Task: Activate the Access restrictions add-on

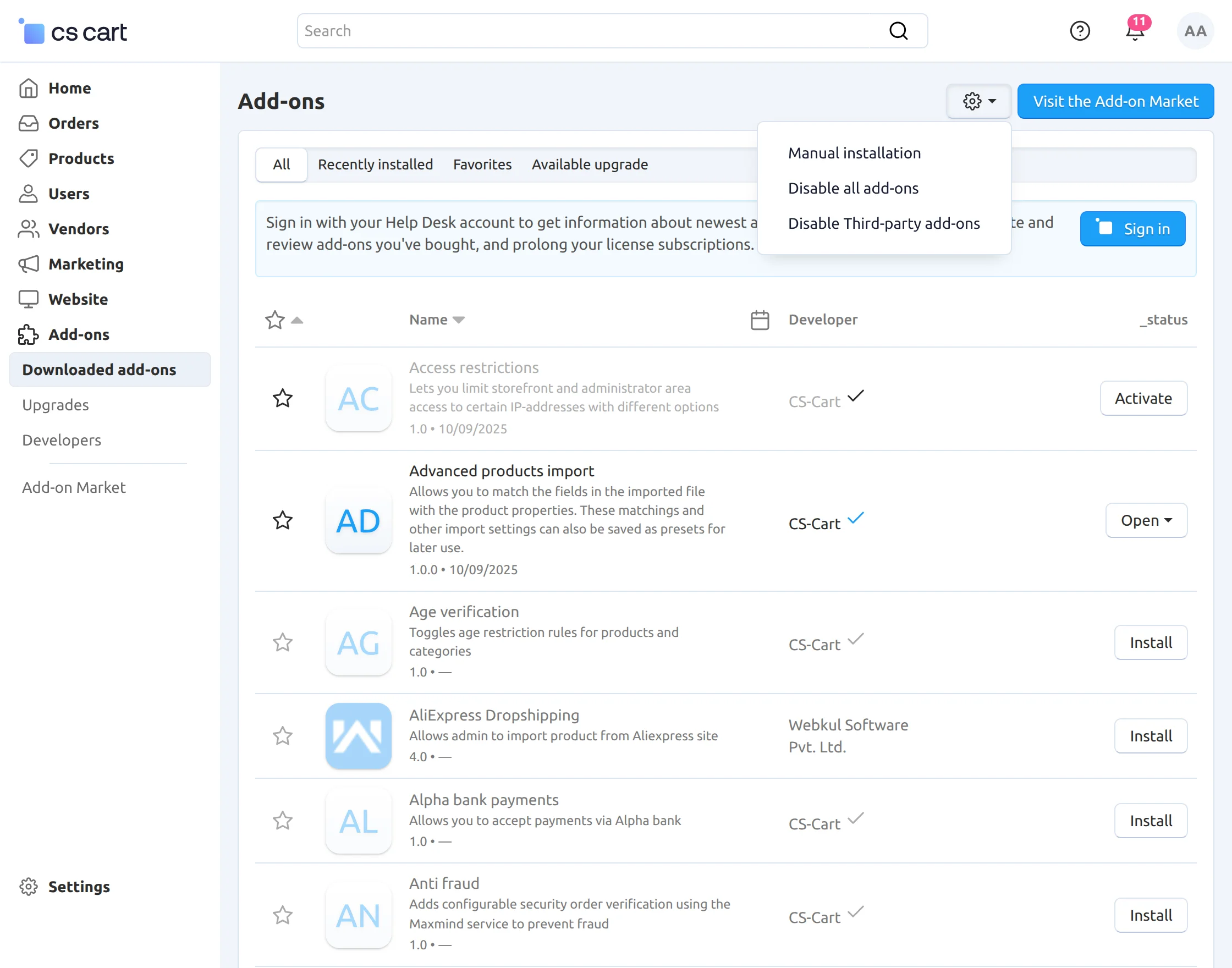Action: coord(1143,398)
